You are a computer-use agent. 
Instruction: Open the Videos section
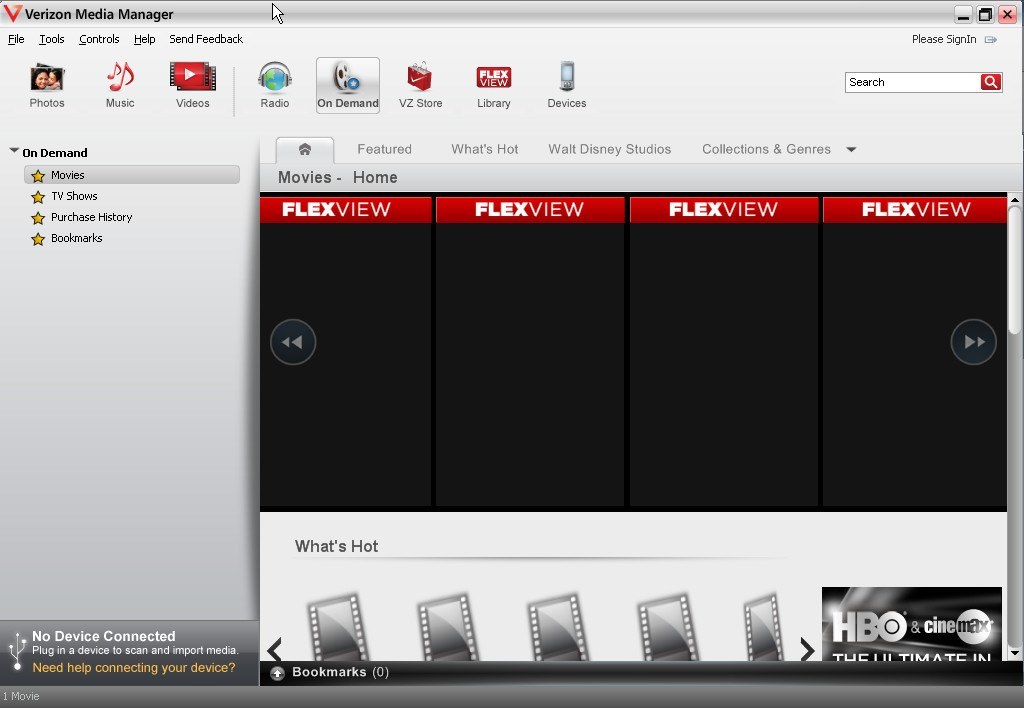click(x=193, y=85)
